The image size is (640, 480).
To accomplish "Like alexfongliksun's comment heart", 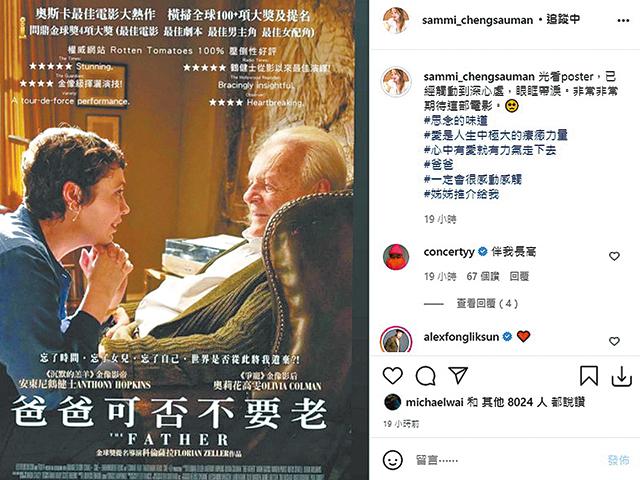I will click(x=614, y=341).
